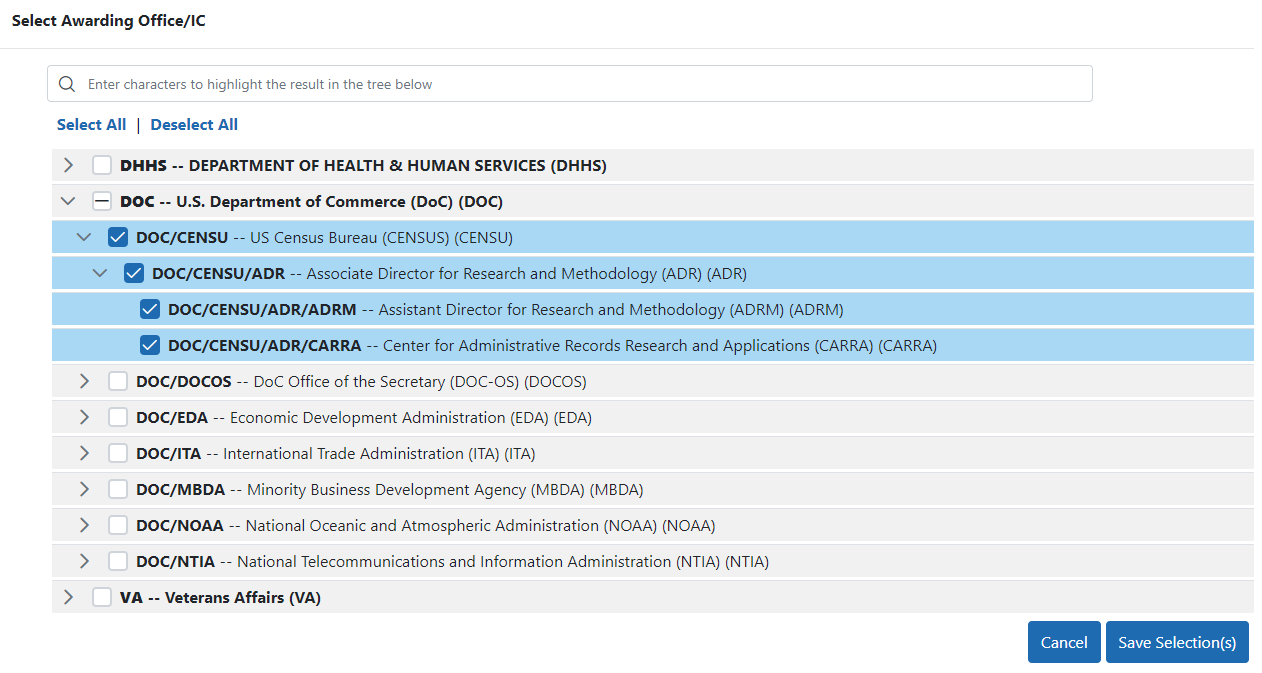Select the DOC/NOAA tree item label
1262x673 pixels.
(425, 525)
